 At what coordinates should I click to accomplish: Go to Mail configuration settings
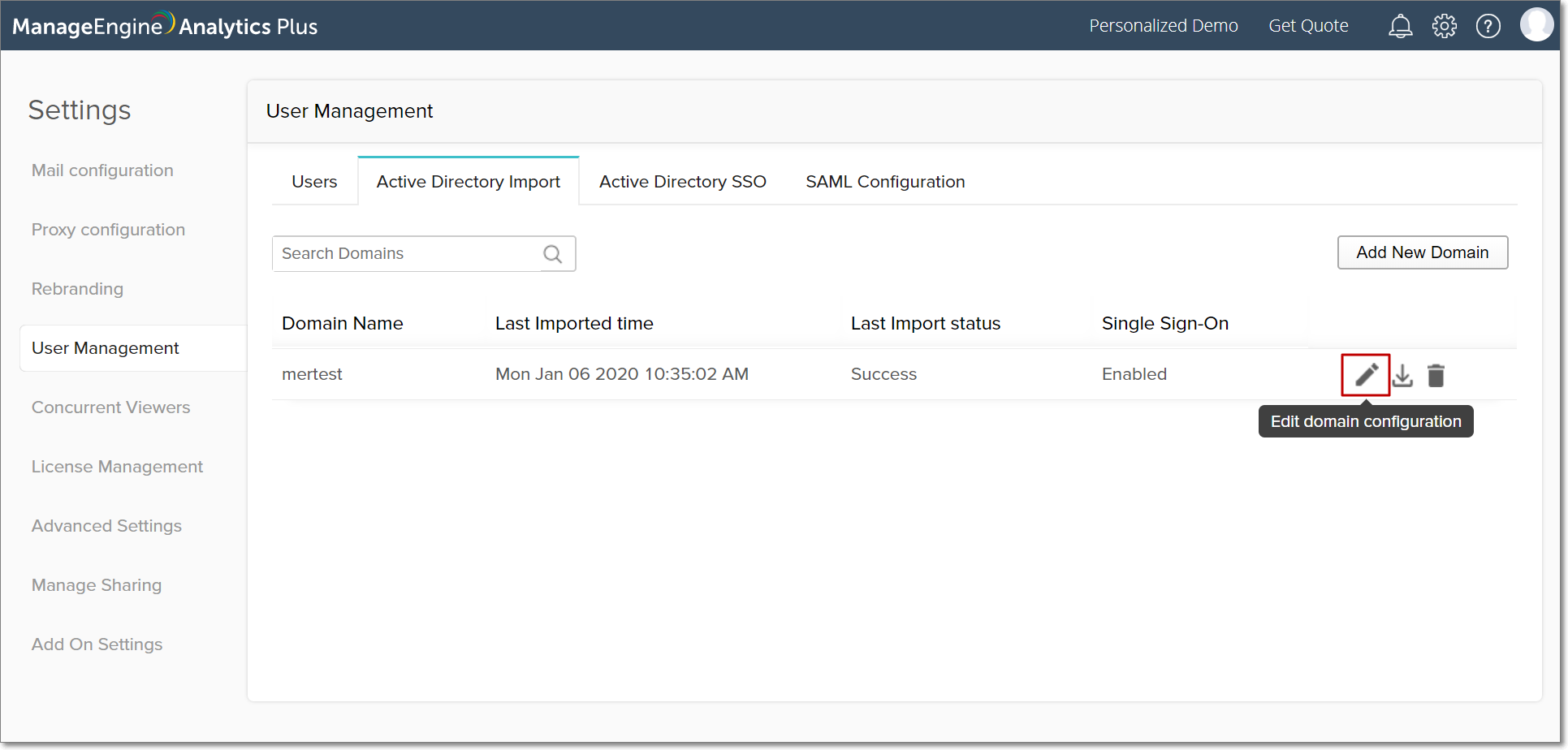point(102,170)
